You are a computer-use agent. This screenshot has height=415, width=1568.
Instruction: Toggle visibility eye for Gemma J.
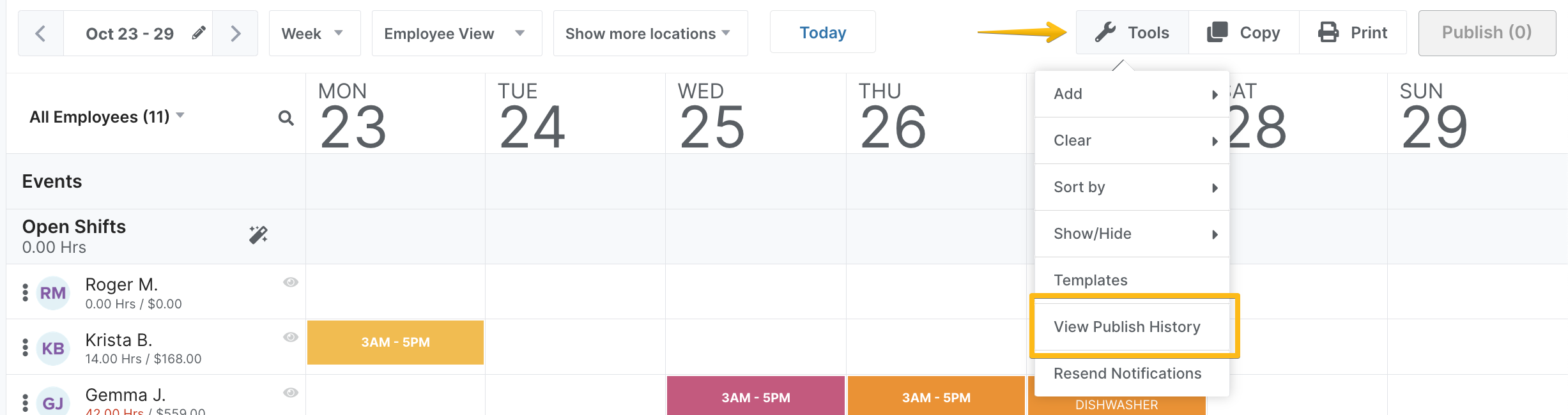click(291, 393)
